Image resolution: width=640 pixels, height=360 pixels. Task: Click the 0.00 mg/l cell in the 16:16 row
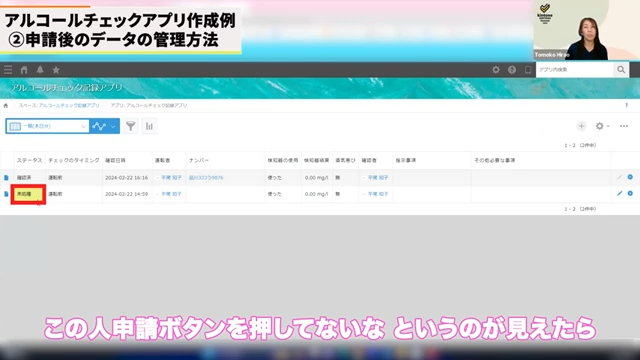point(316,178)
